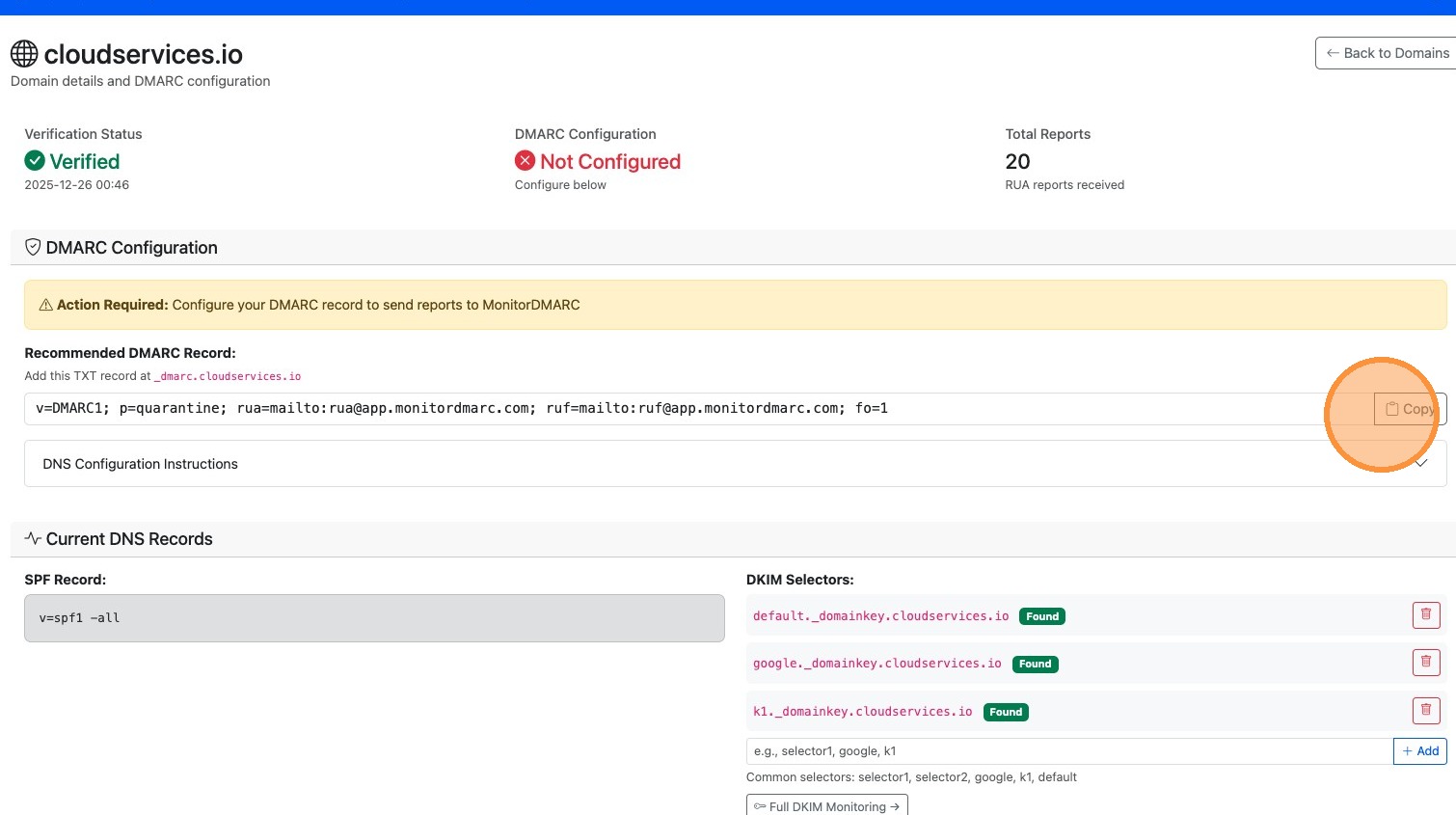
Task: Click the globe icon beside cloudservices.io
Action: click(x=24, y=54)
